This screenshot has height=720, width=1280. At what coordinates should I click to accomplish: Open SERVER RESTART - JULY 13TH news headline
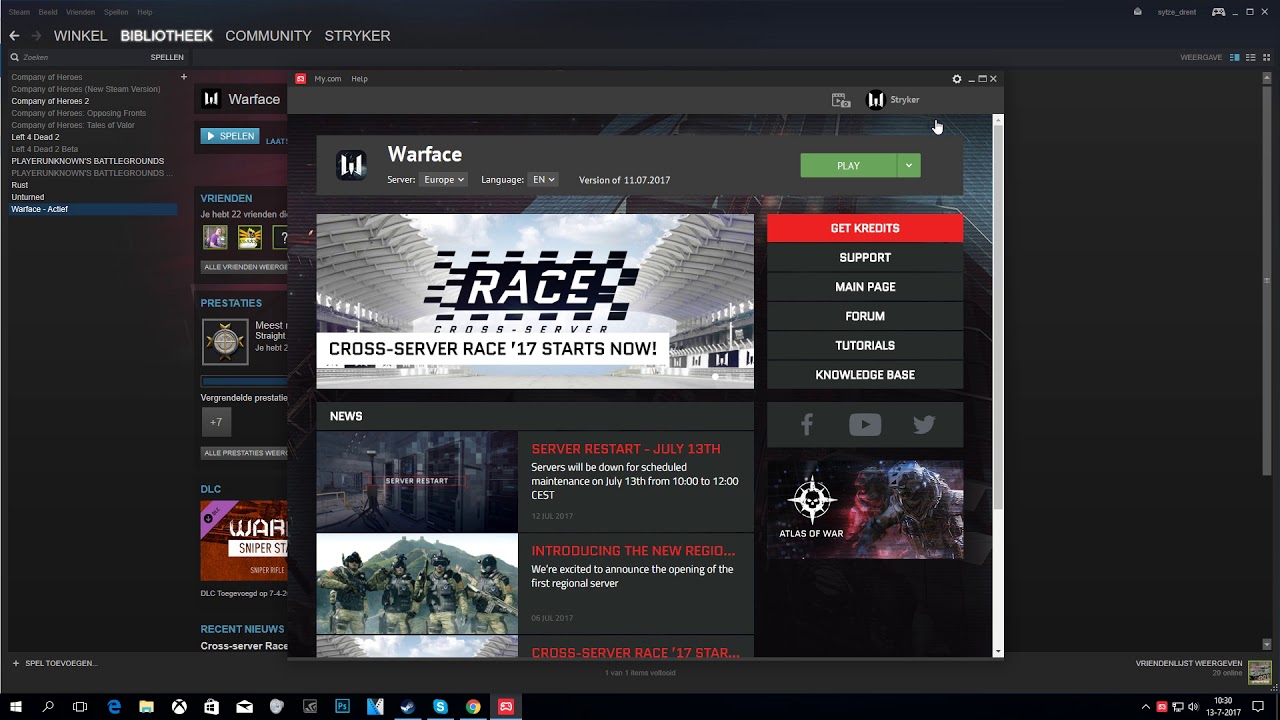(626, 449)
